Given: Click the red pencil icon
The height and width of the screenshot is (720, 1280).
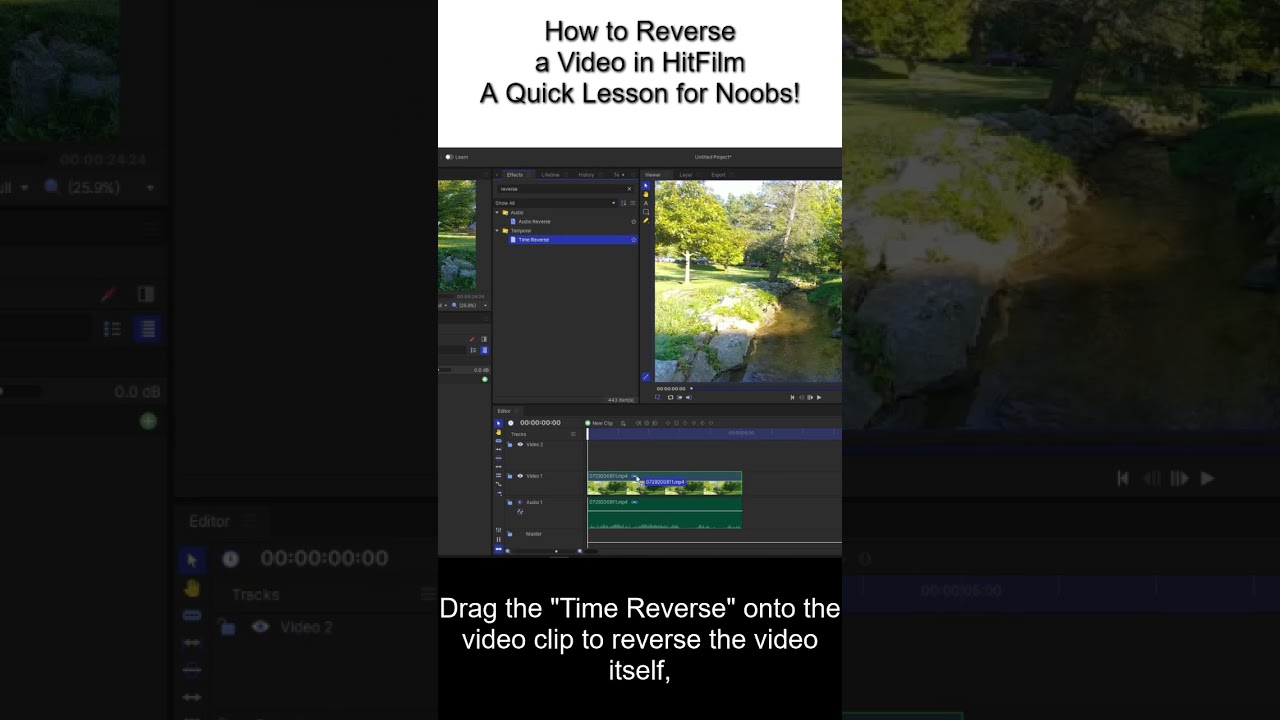Looking at the screenshot, I should tap(472, 339).
